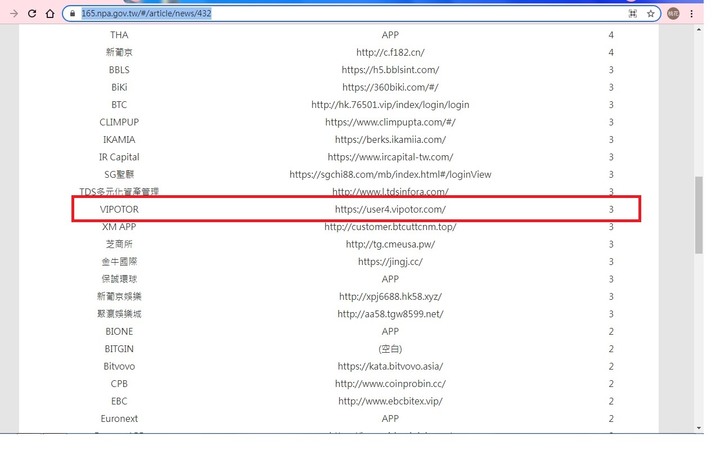Click the BiKi name cell
The width and height of the screenshot is (720, 450).
[119, 87]
